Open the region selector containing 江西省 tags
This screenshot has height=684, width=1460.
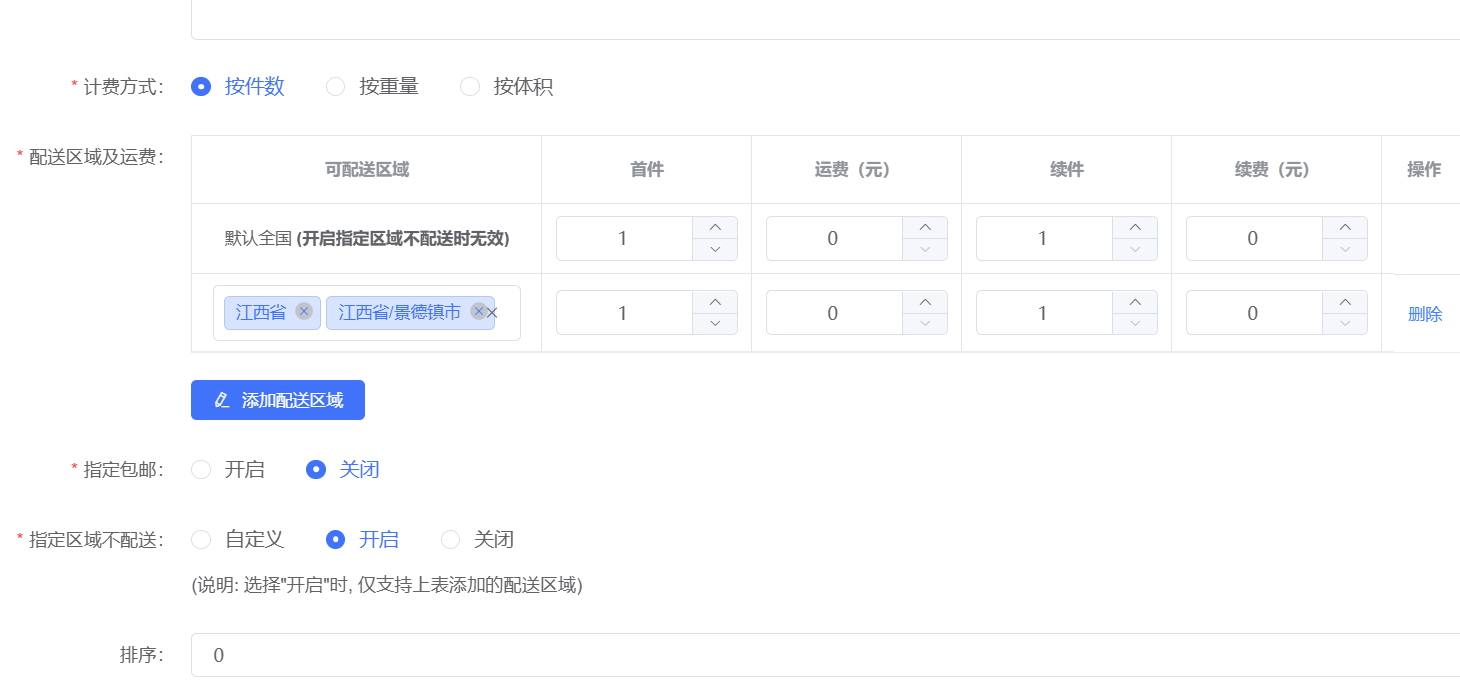[x=367, y=313]
